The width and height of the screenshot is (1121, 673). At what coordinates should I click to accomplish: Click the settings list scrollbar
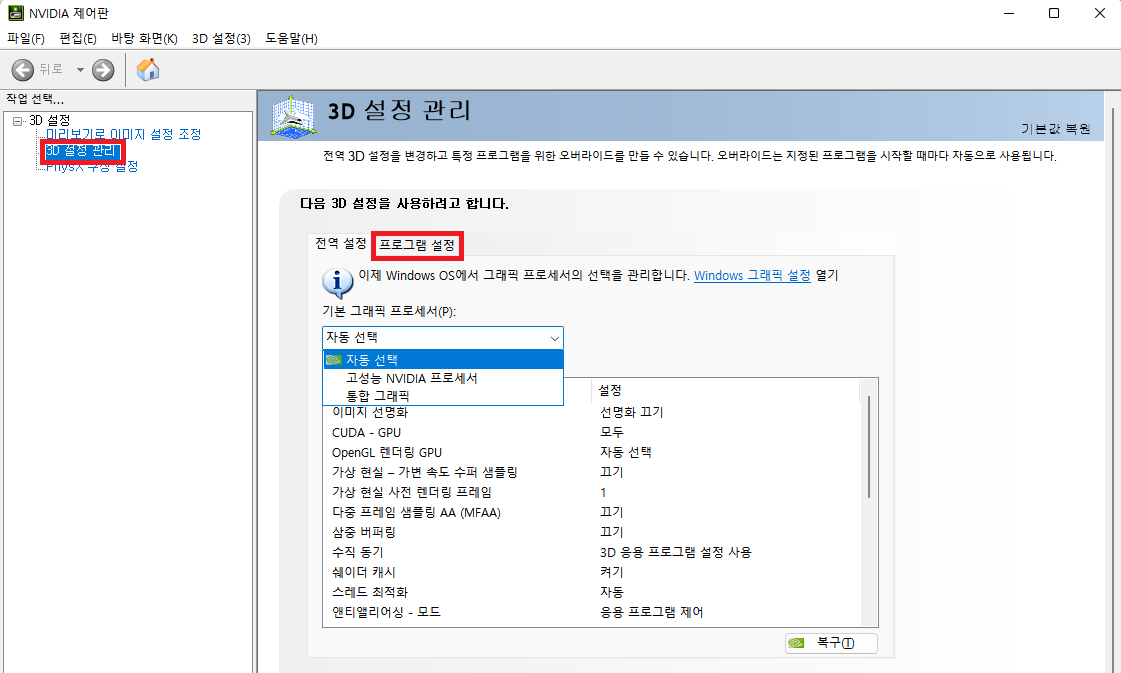tap(869, 447)
